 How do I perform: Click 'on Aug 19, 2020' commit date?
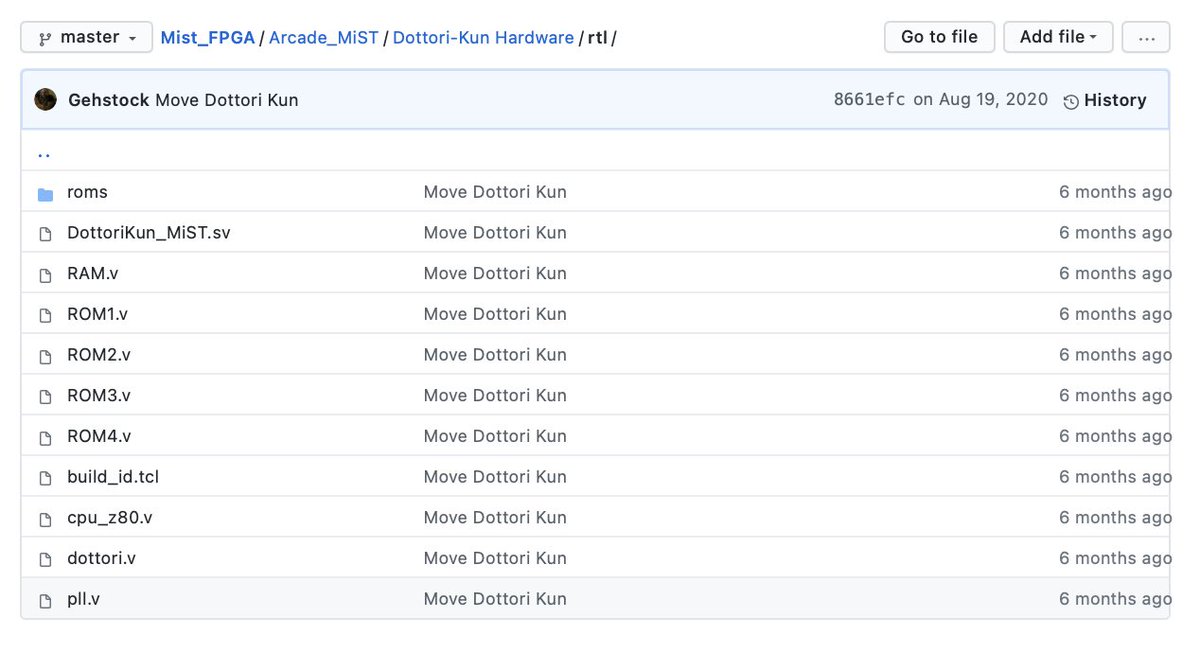click(x=980, y=100)
